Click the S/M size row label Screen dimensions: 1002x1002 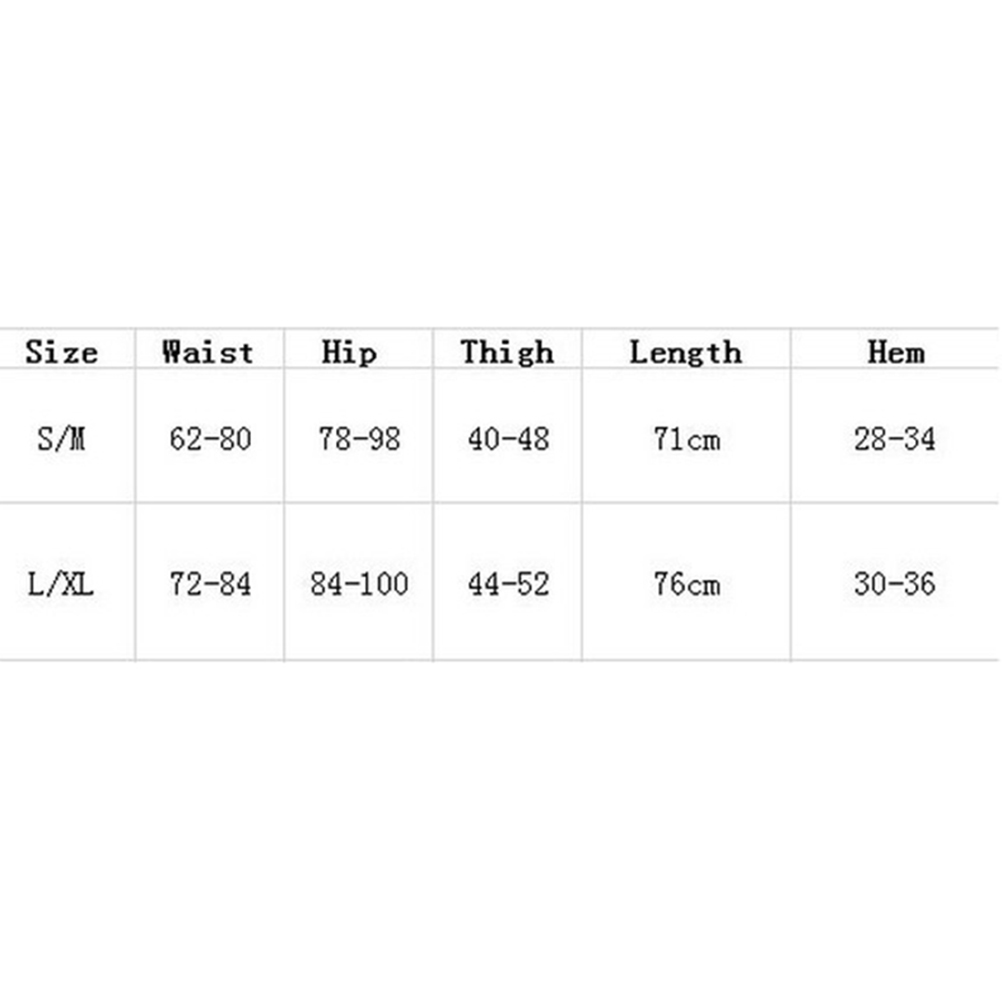pos(62,438)
